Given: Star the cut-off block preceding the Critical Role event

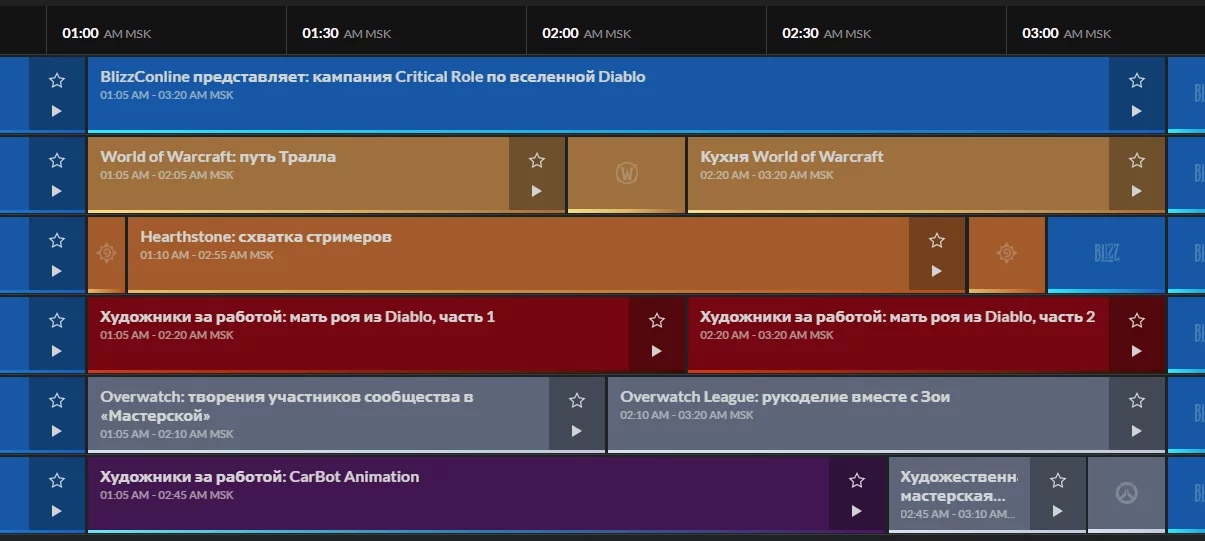Looking at the screenshot, I should (x=57, y=80).
